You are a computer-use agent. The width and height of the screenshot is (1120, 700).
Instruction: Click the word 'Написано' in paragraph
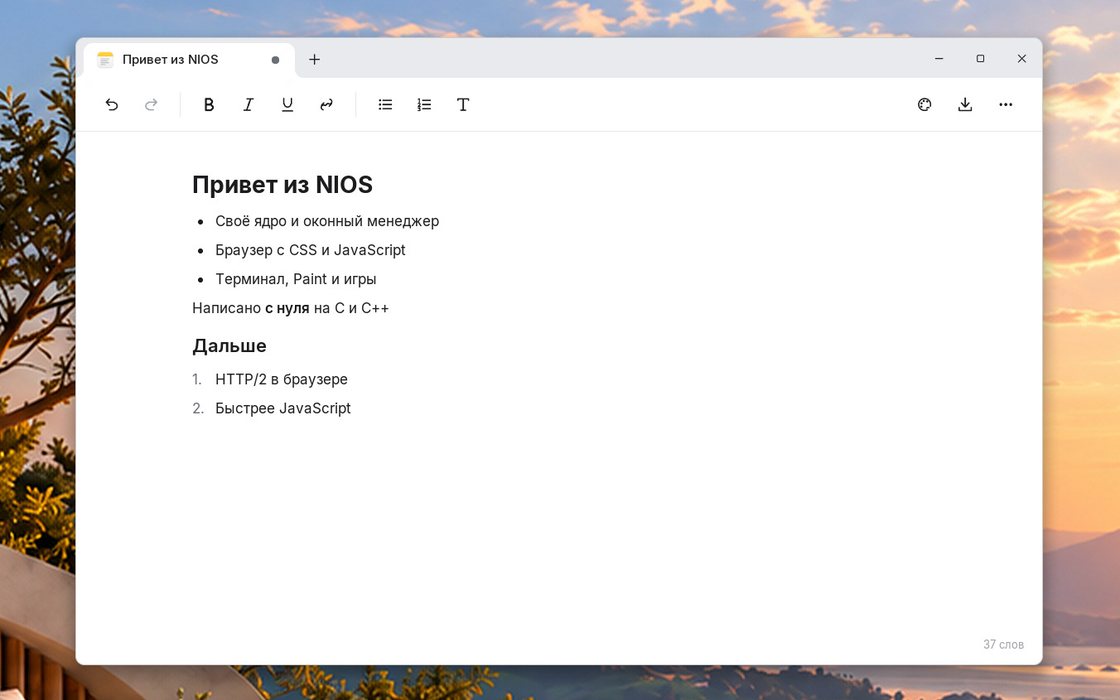pyautogui.click(x=226, y=309)
